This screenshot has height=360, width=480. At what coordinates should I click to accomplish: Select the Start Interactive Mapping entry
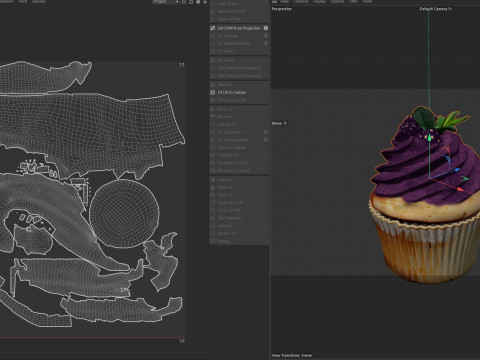click(239, 68)
